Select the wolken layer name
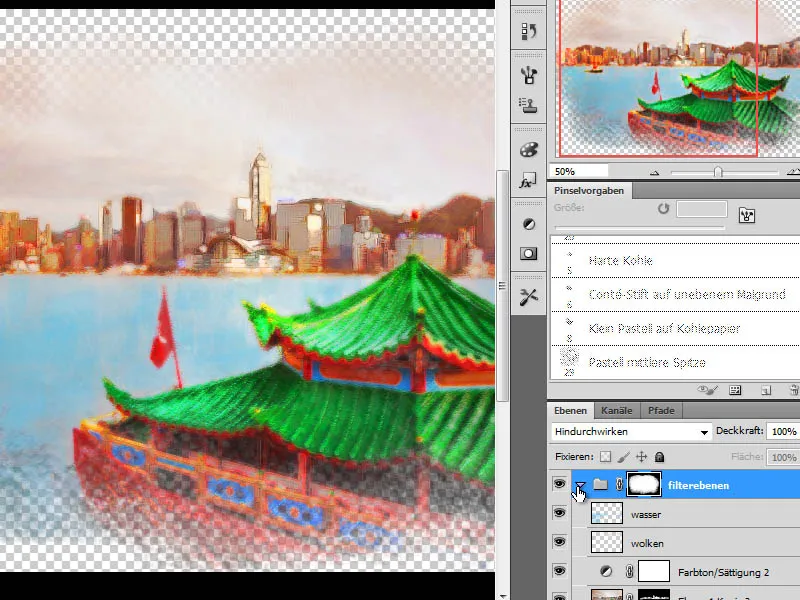 click(647, 544)
